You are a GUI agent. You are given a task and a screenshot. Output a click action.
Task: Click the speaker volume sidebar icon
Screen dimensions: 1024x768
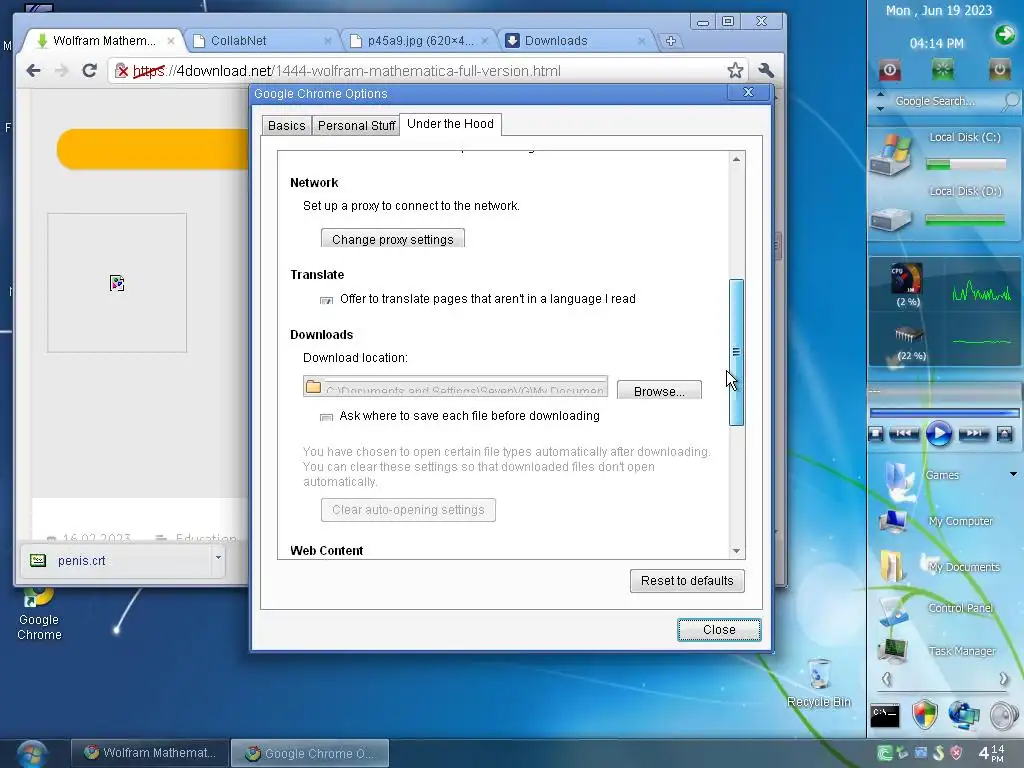[x=1004, y=716]
